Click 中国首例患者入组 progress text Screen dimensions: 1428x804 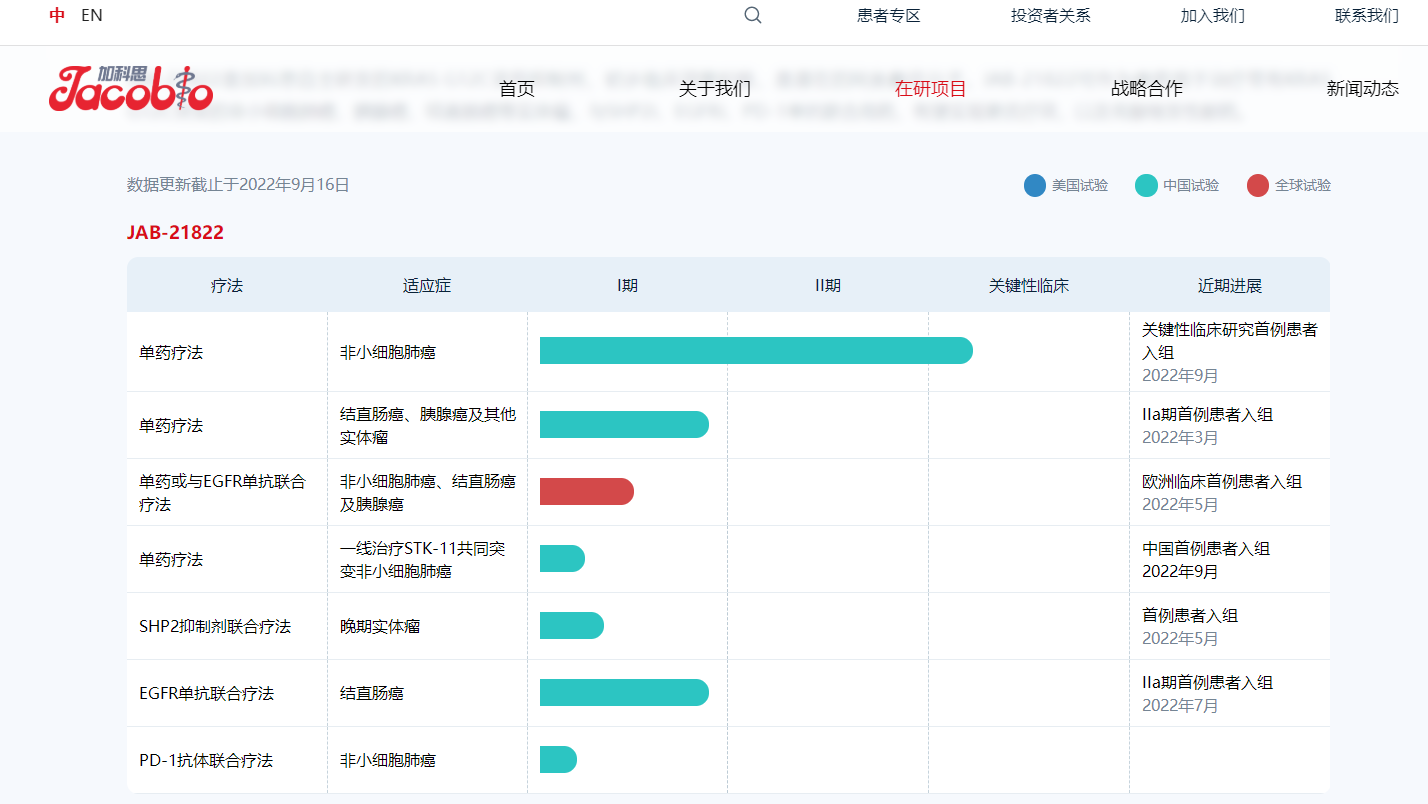[1206, 548]
